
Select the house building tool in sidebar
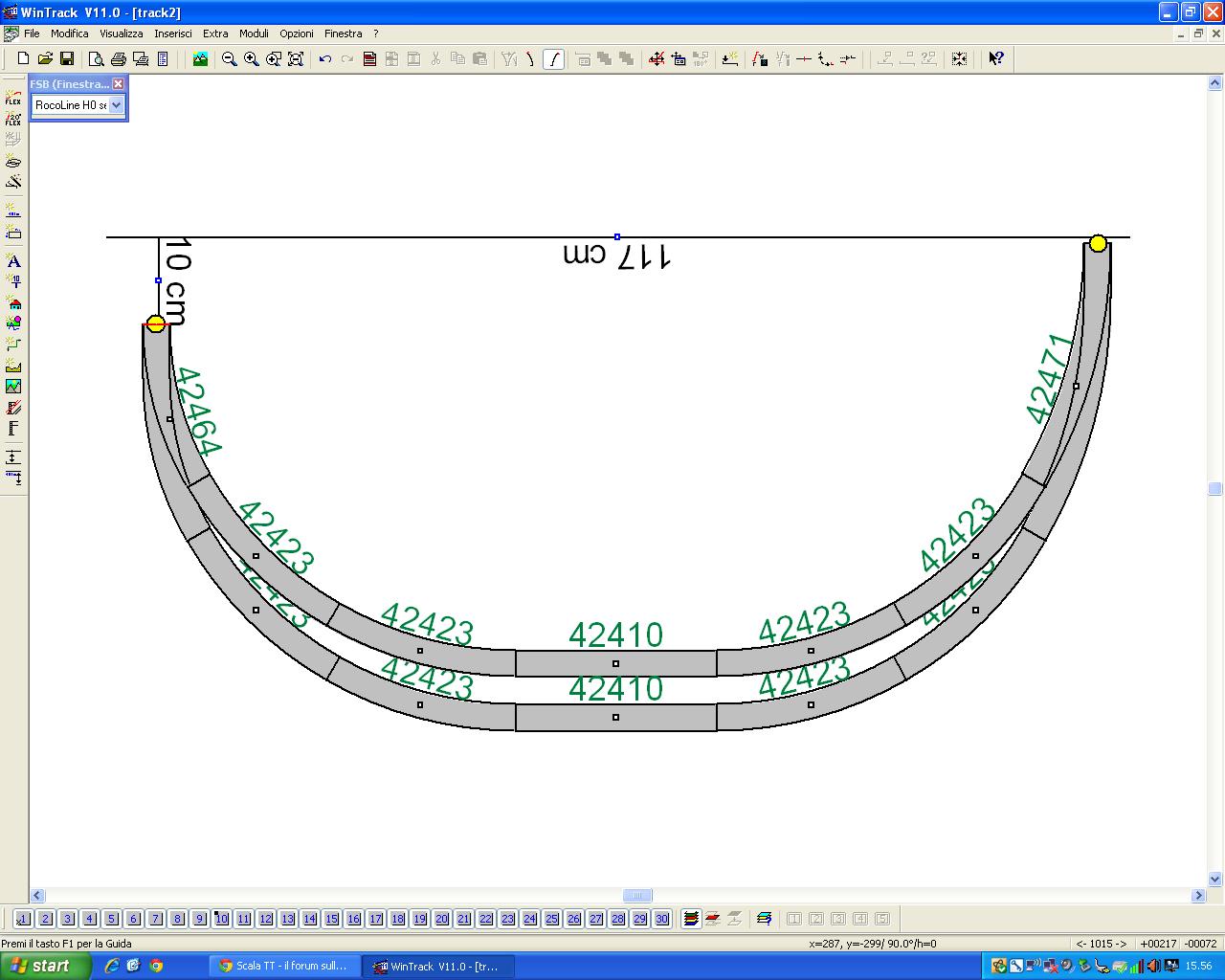(13, 303)
